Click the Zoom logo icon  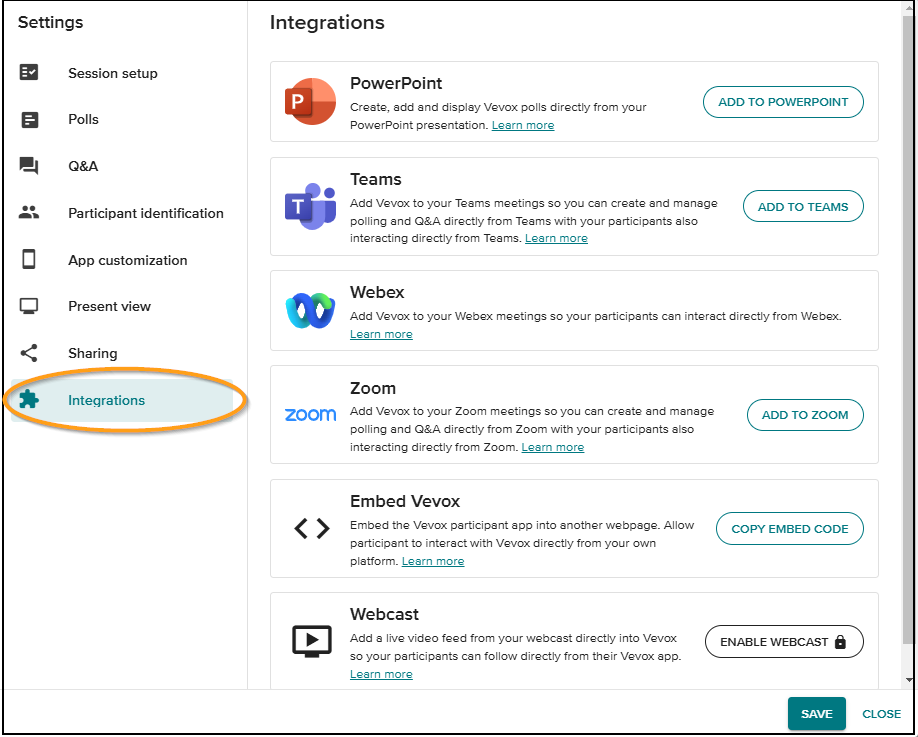pos(310,414)
